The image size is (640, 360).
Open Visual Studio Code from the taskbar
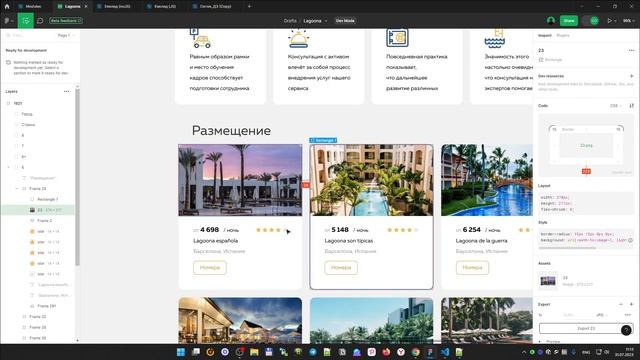445,352
